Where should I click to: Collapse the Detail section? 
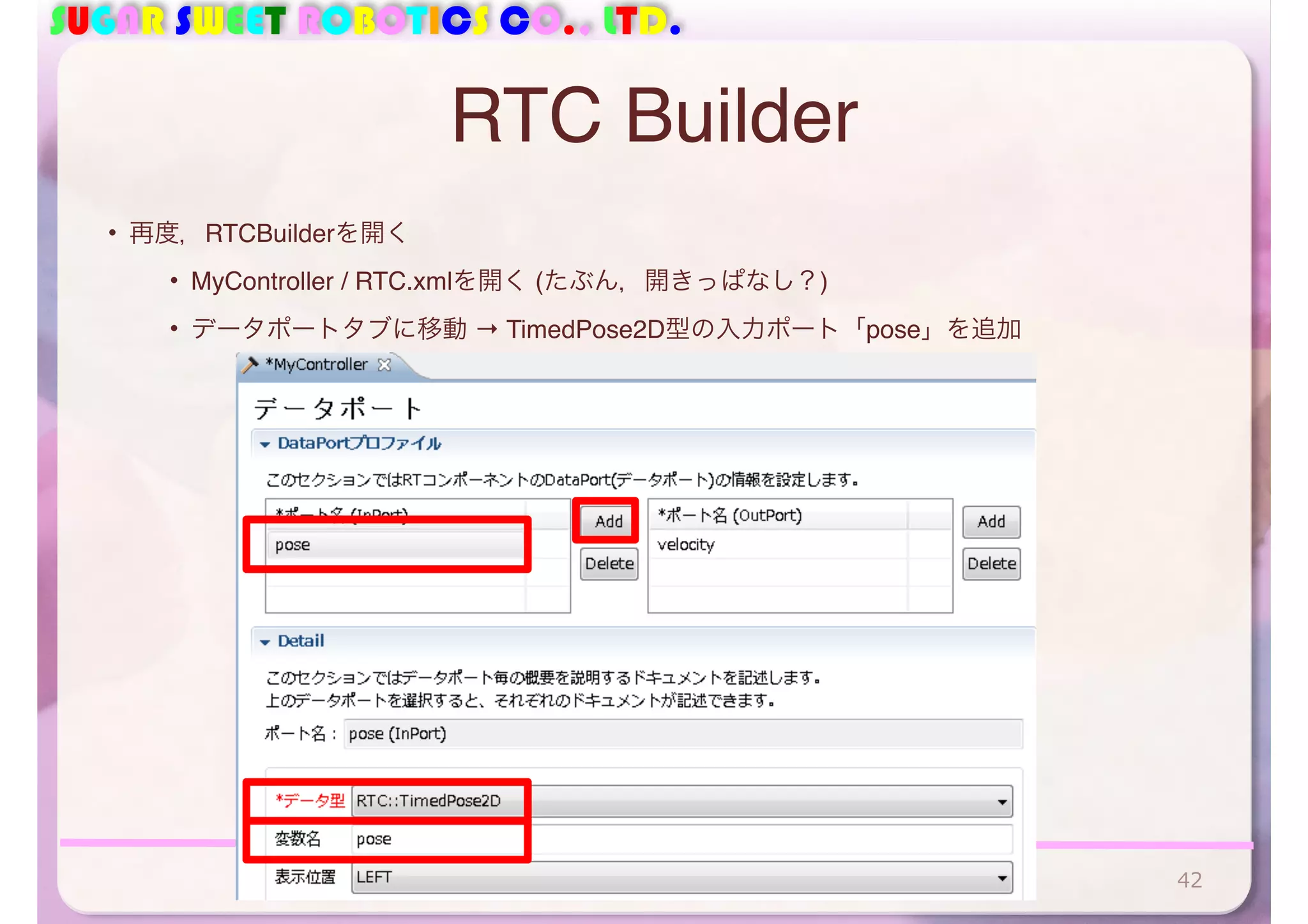pos(264,642)
